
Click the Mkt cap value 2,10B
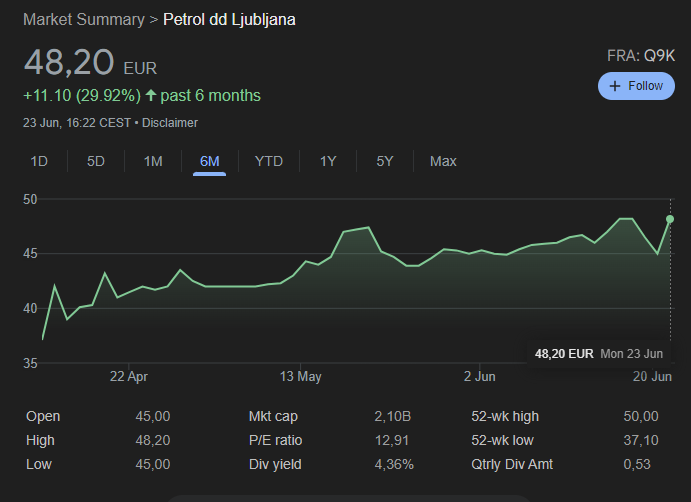coord(393,416)
